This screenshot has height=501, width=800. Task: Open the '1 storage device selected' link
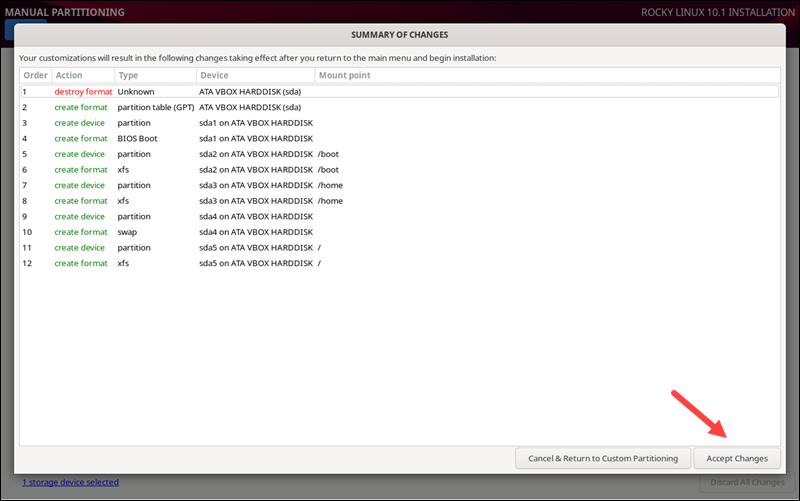[70, 482]
